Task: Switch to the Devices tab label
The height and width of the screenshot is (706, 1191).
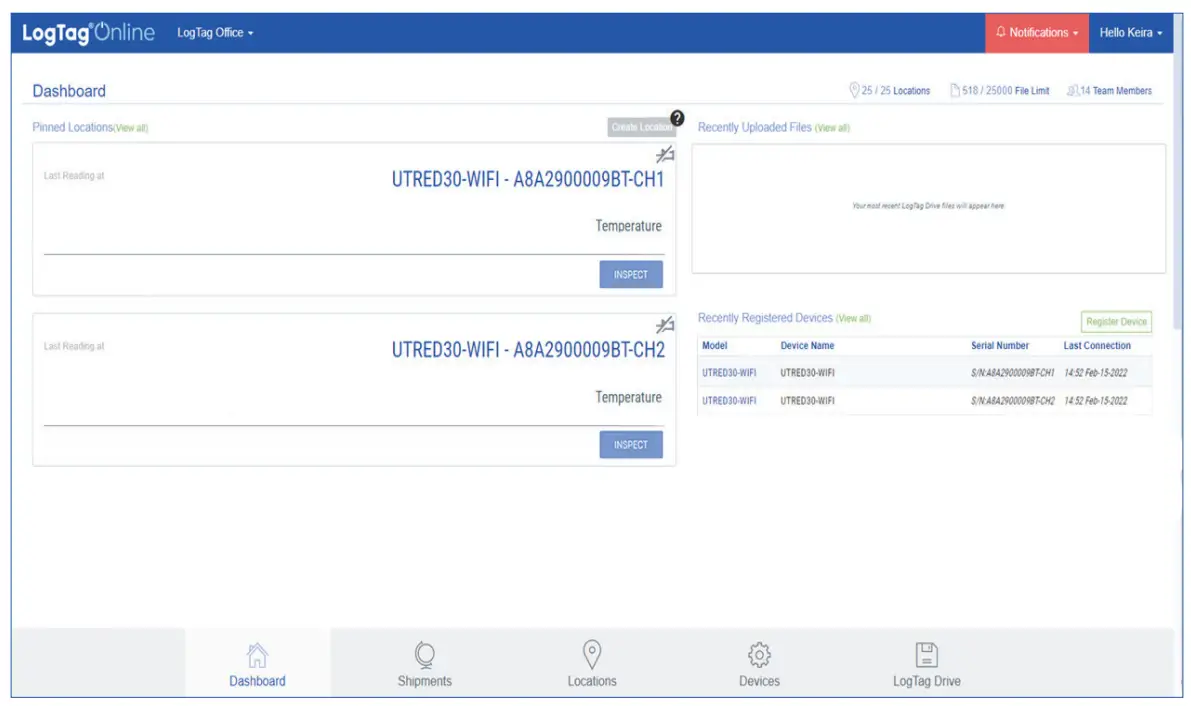Action: pos(759,681)
